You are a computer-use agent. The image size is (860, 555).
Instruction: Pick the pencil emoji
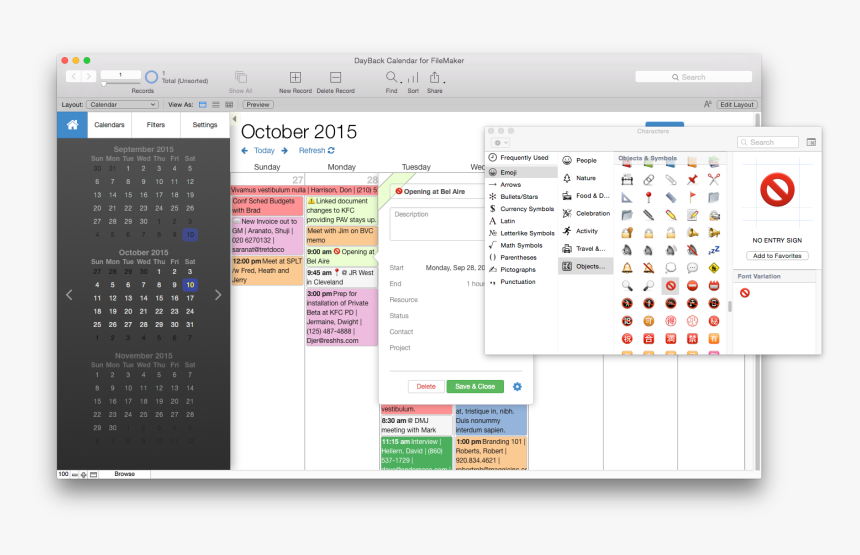pyautogui.click(x=671, y=215)
